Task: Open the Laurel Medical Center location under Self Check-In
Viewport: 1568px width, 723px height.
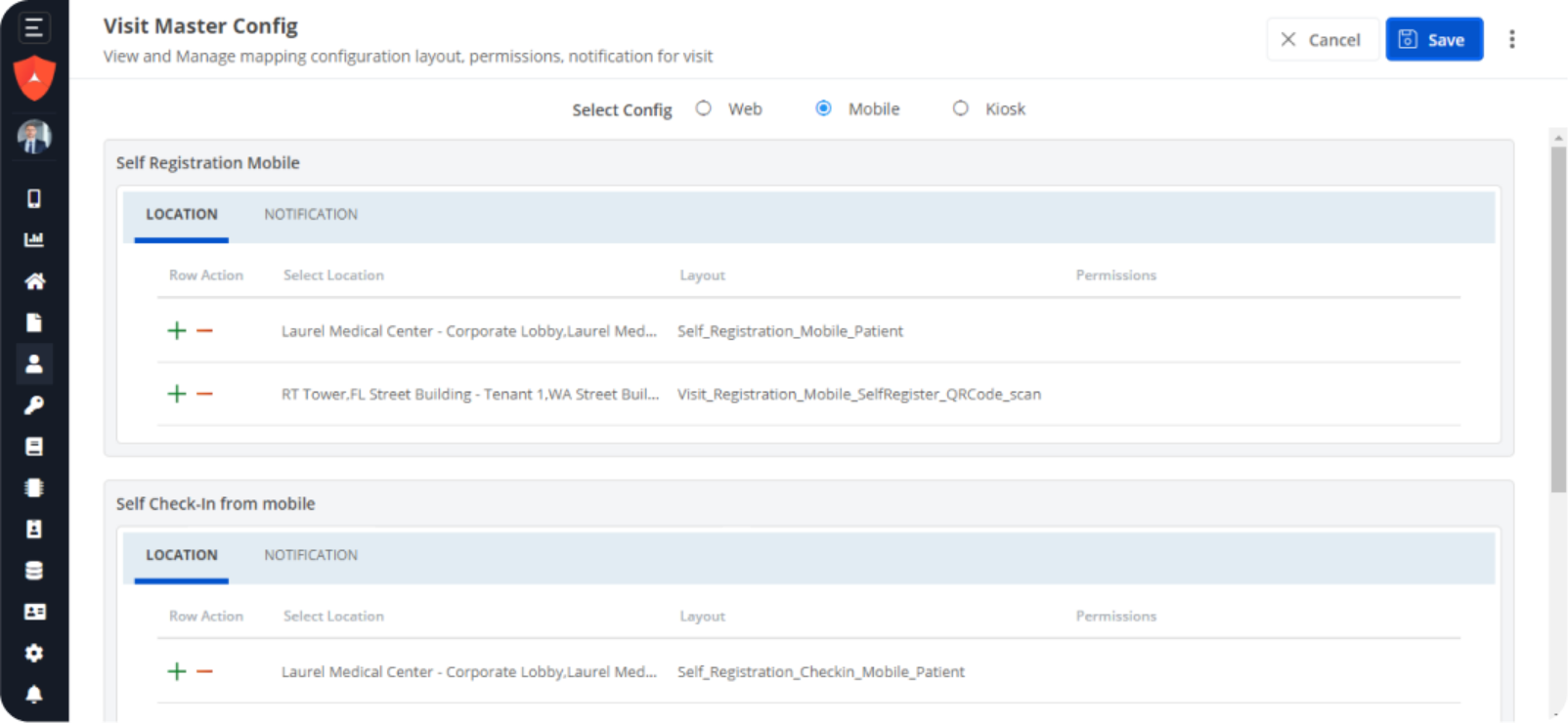Action: [x=469, y=671]
